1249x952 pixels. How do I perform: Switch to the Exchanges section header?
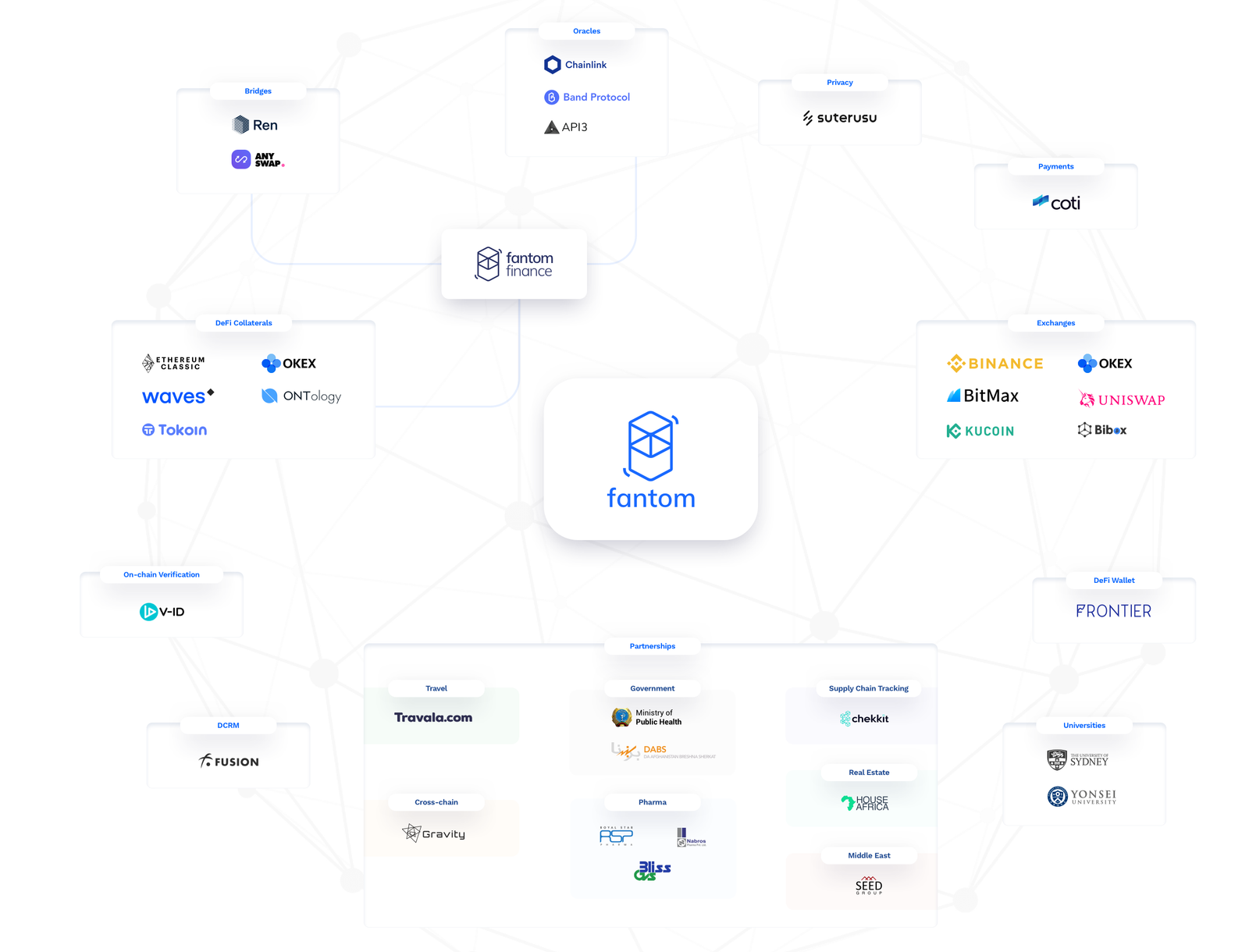click(x=1055, y=322)
